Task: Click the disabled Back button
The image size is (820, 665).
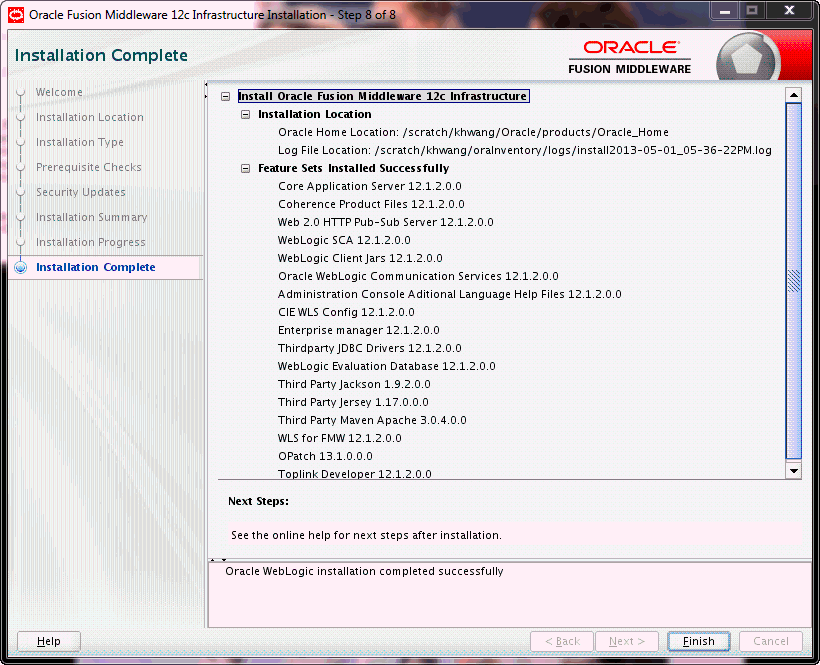Action: [562, 641]
